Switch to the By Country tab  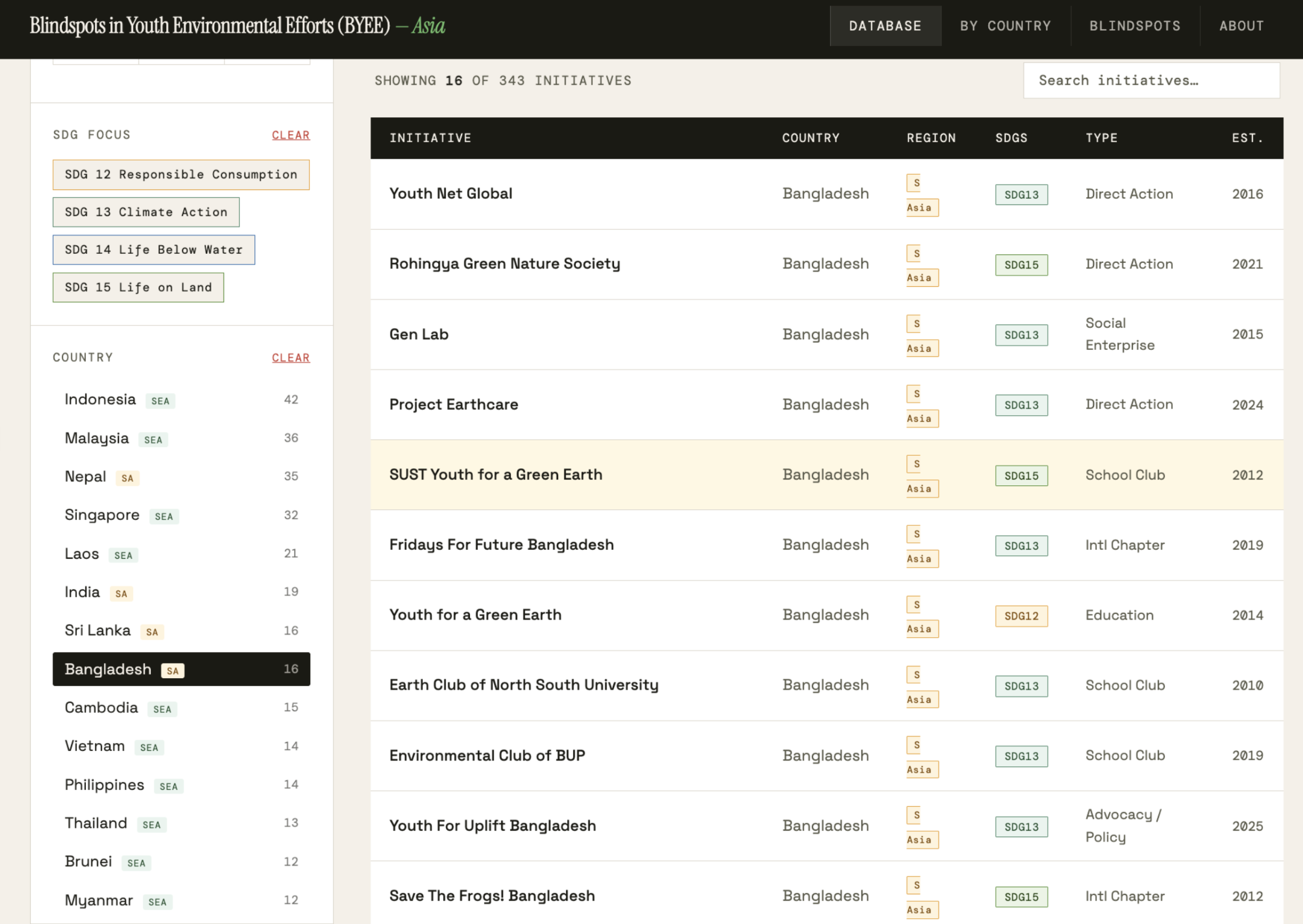1005,26
